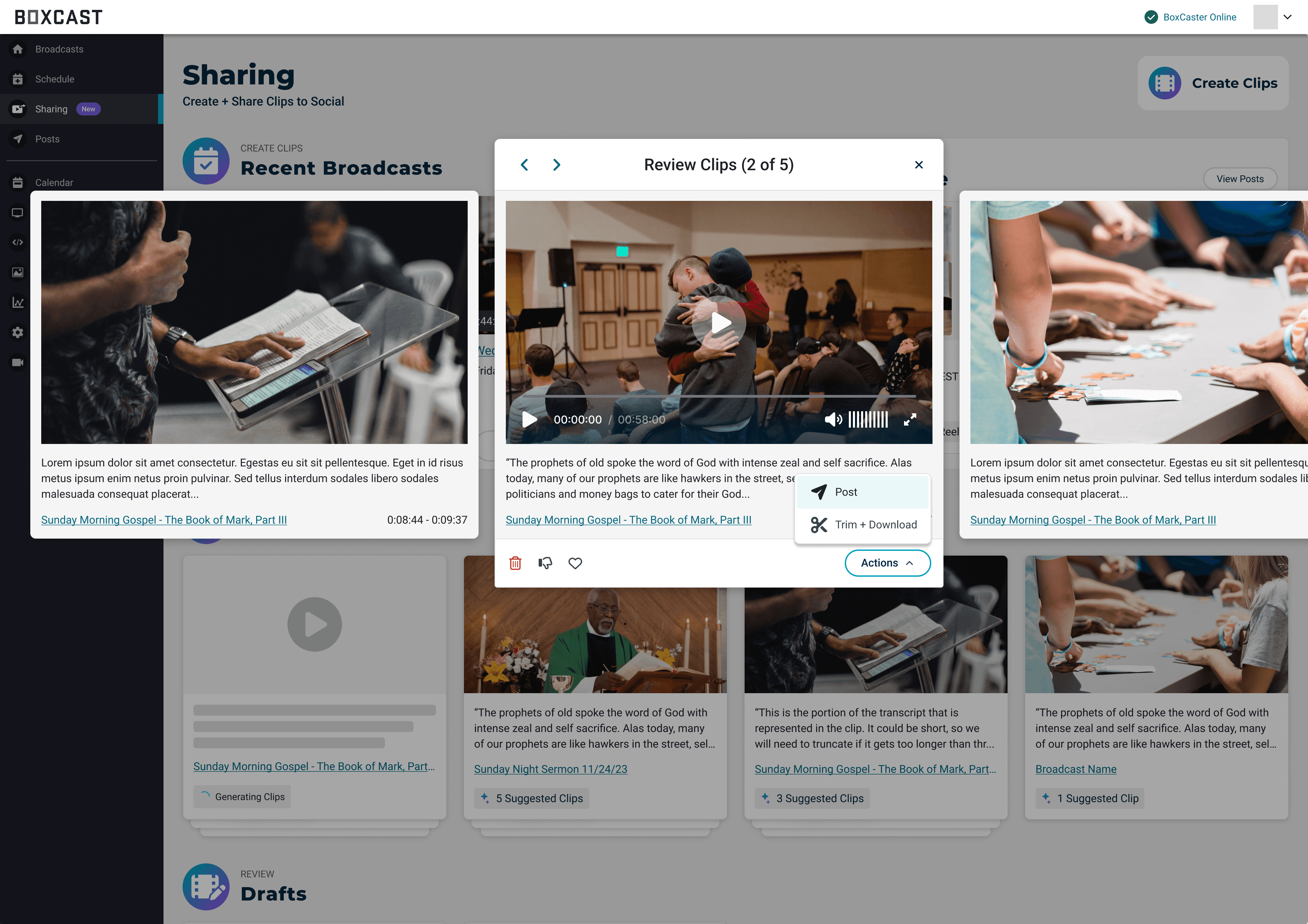Collapse the Actions dropdown button

tap(887, 563)
